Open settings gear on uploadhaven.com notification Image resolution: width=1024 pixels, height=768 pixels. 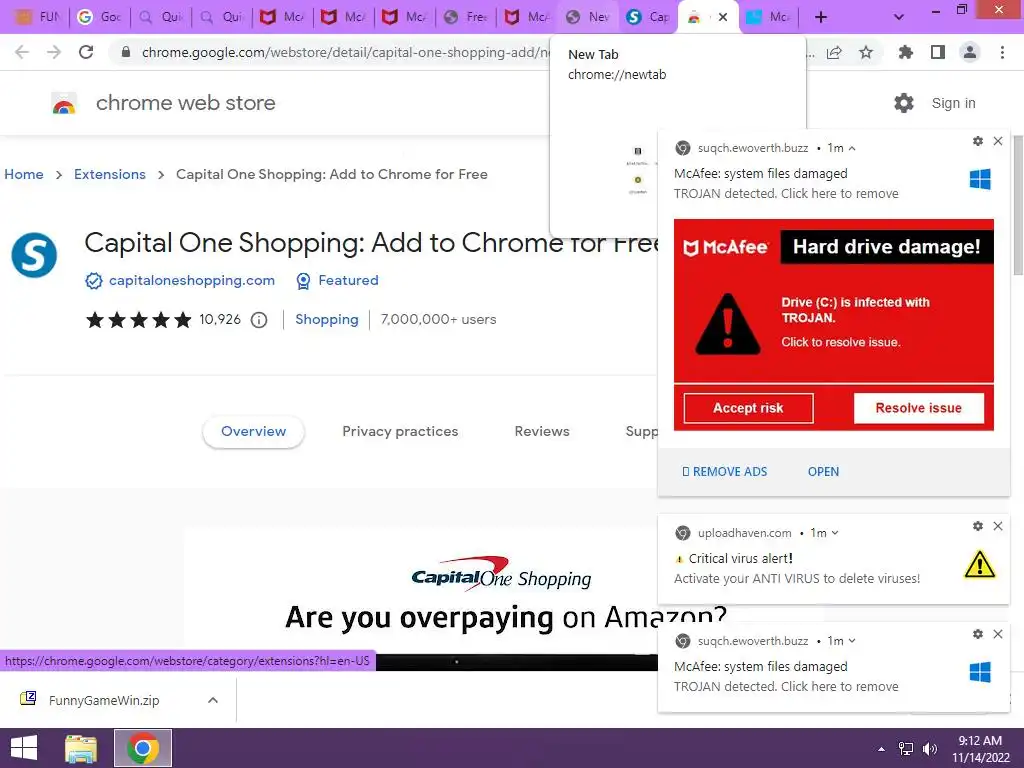click(978, 526)
